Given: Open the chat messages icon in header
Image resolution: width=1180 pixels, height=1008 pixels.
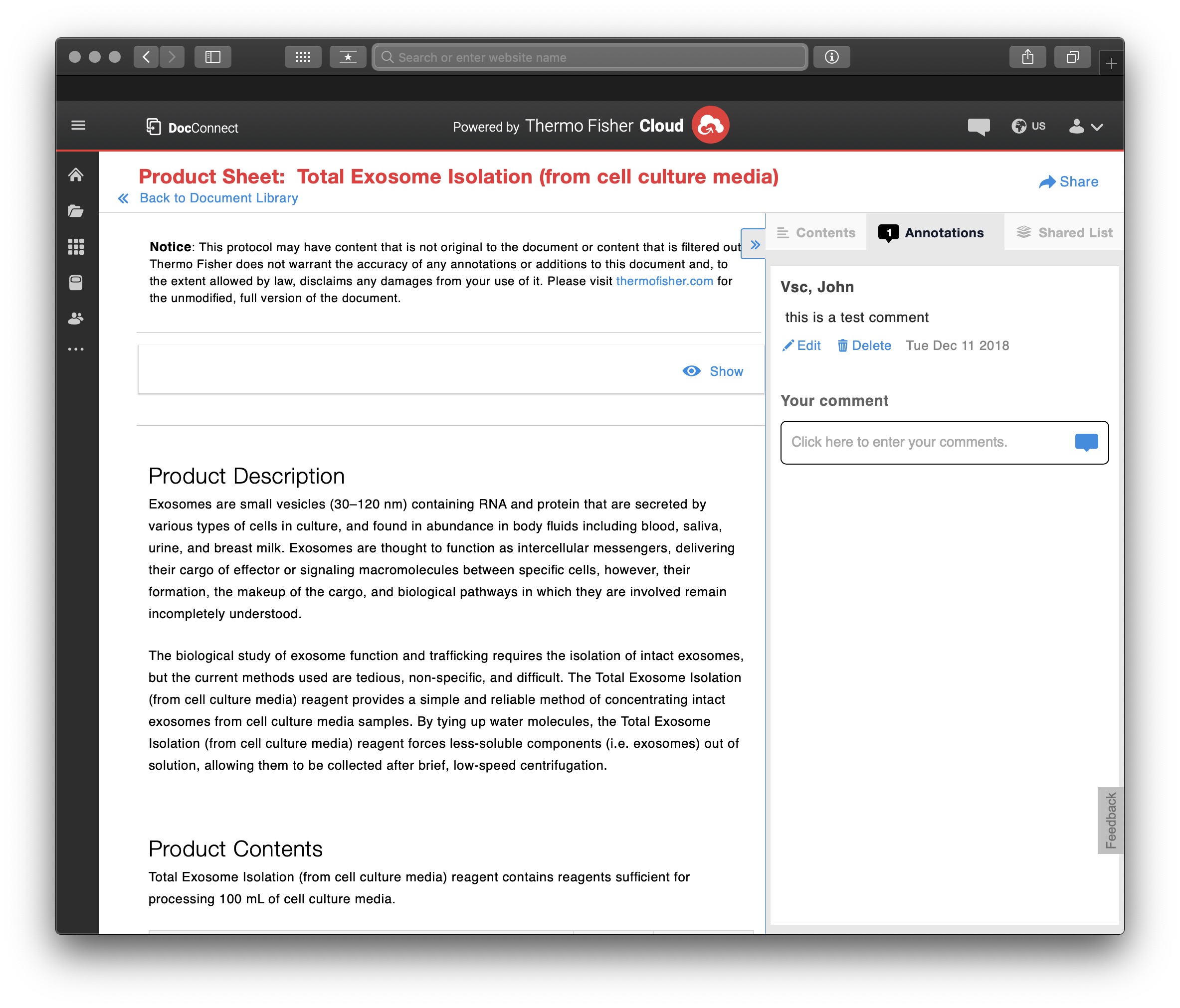Looking at the screenshot, I should point(978,126).
